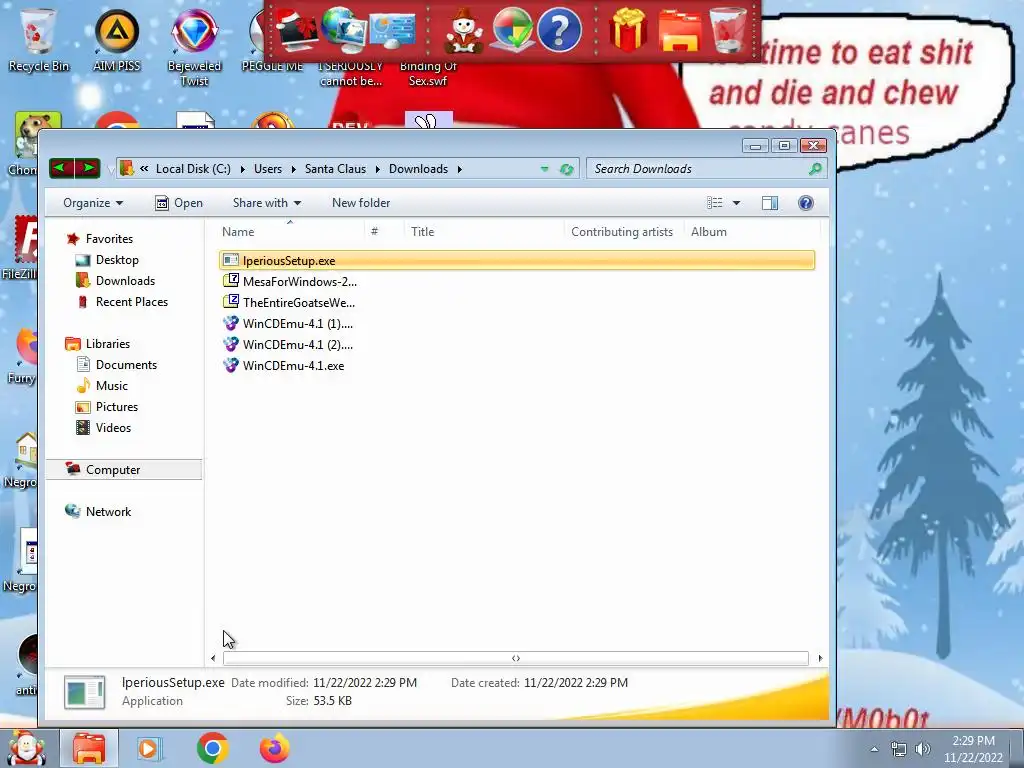Select Computer in navigation pane
The height and width of the screenshot is (768, 1024).
coord(124,470)
